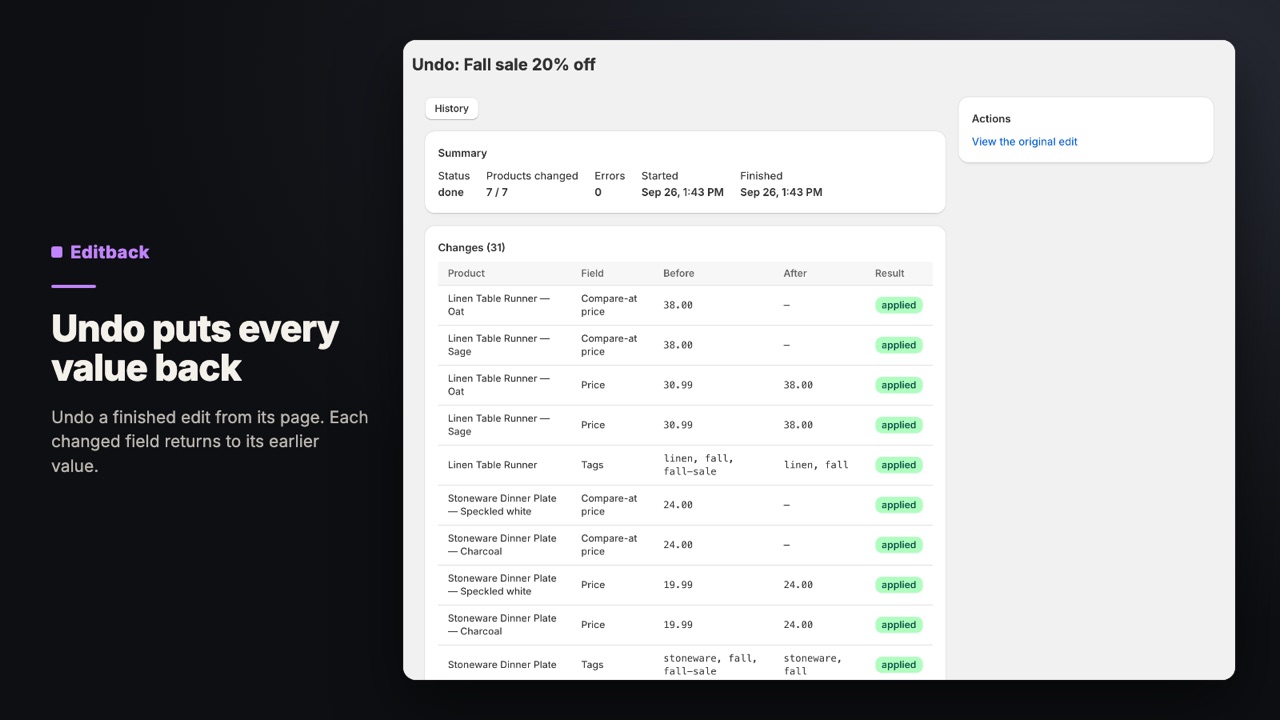Select product name in Stoneware Dinner Plate Tags row

click(502, 665)
